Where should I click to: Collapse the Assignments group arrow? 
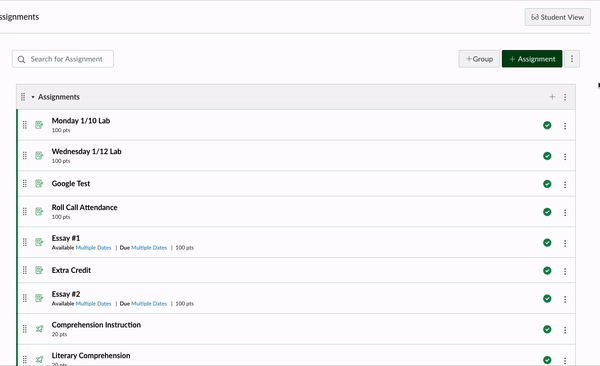33,97
